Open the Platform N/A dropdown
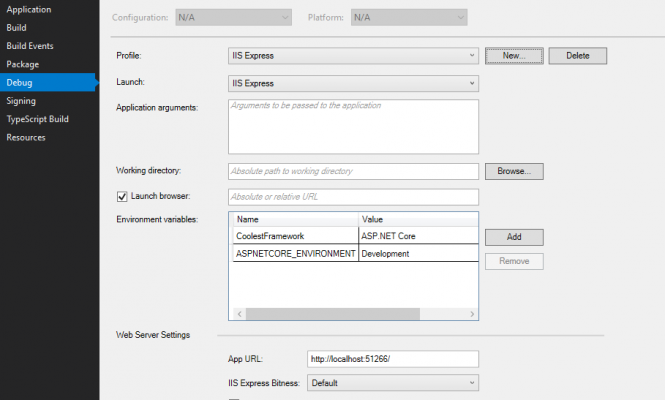This screenshot has height=400, width=665. click(x=409, y=17)
